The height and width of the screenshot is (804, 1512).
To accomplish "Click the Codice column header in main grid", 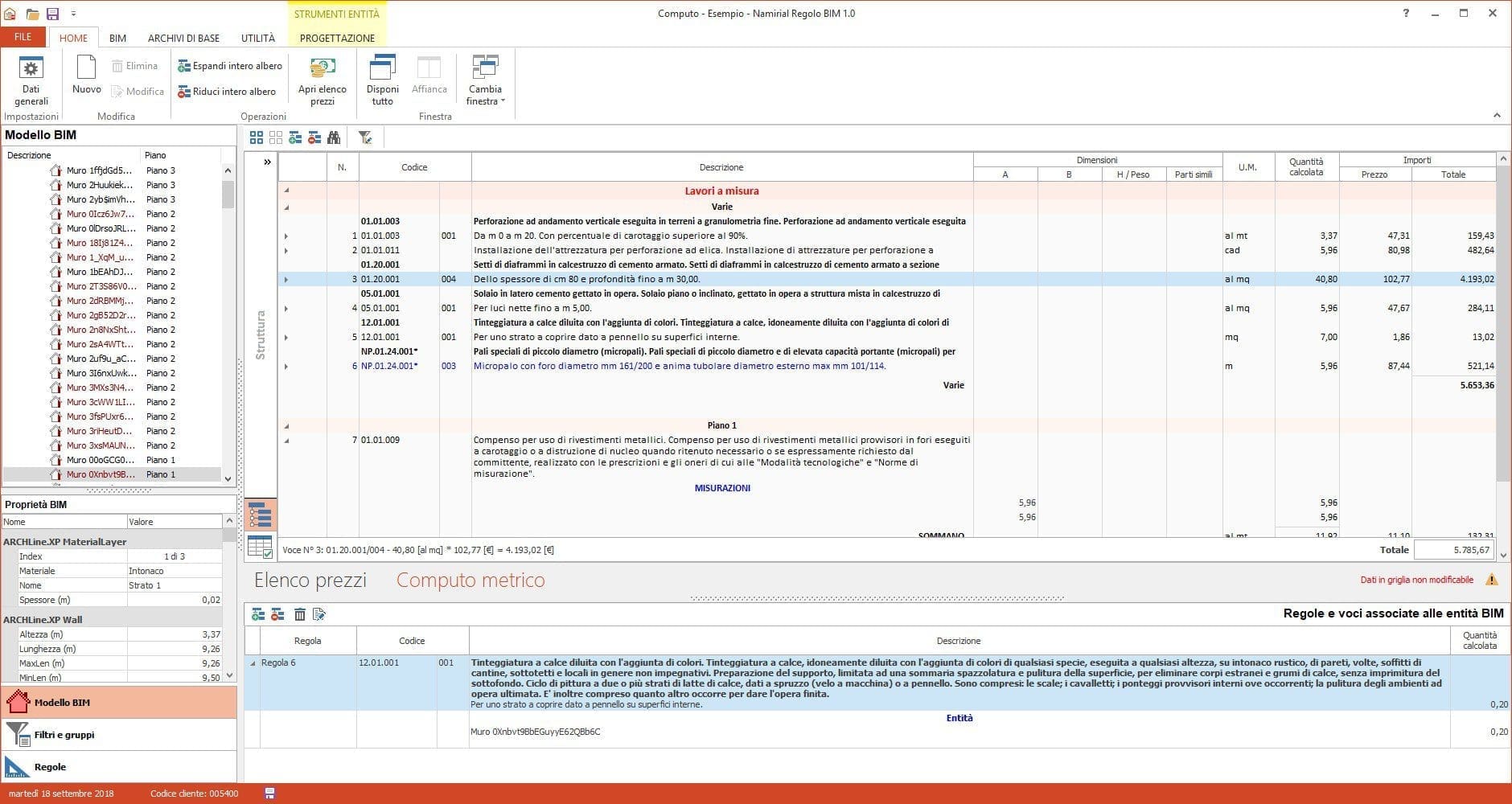I will (414, 167).
